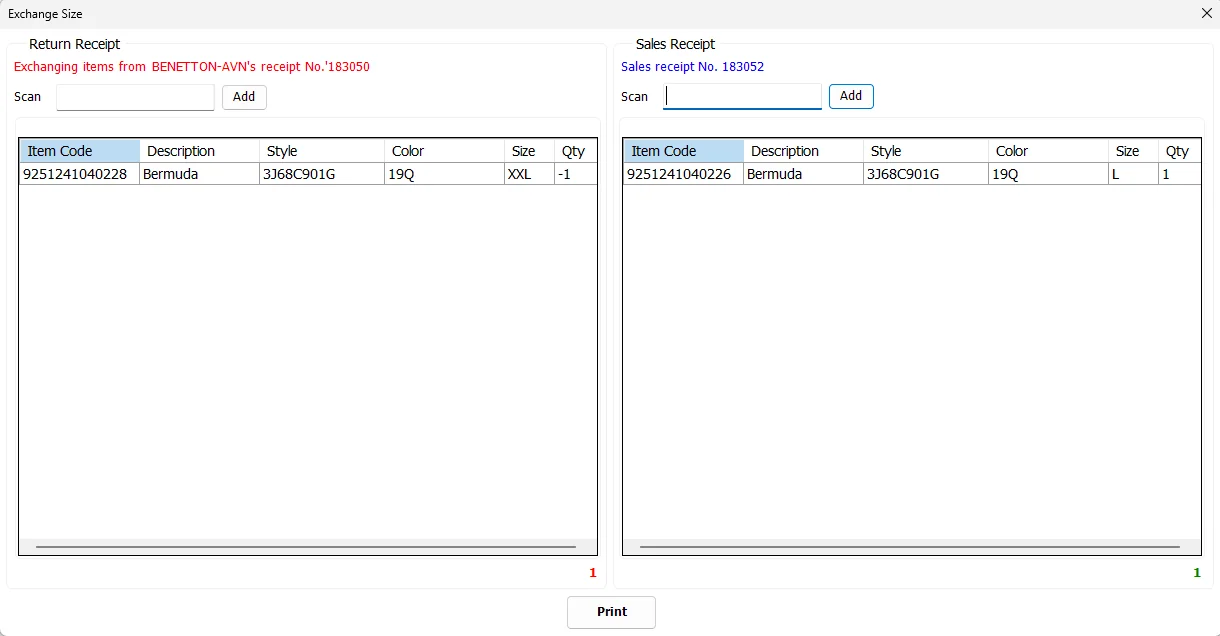
Task: Click horizontal scrollbar in Sales Receipt table
Action: [x=911, y=547]
